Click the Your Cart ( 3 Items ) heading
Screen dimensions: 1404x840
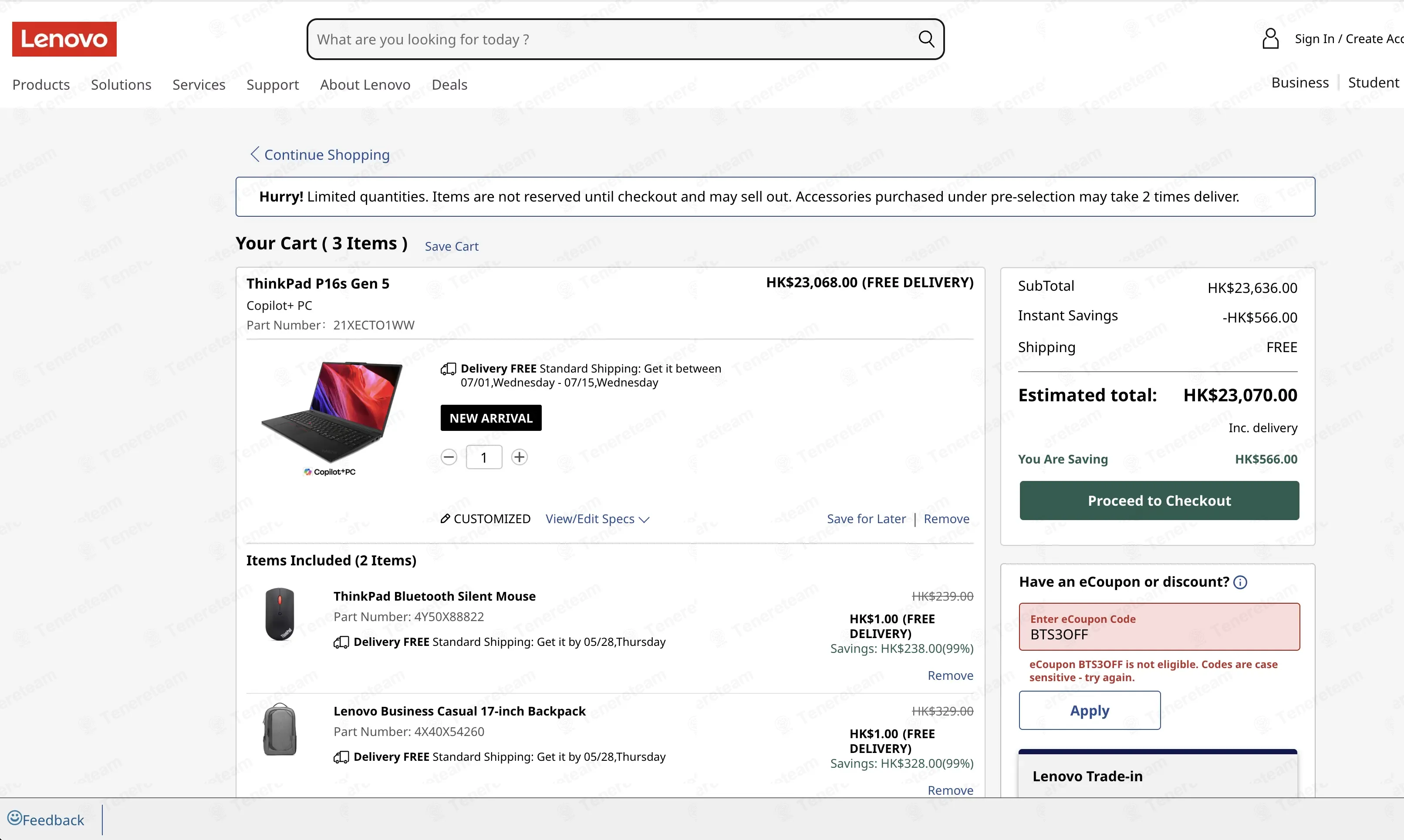pos(322,243)
